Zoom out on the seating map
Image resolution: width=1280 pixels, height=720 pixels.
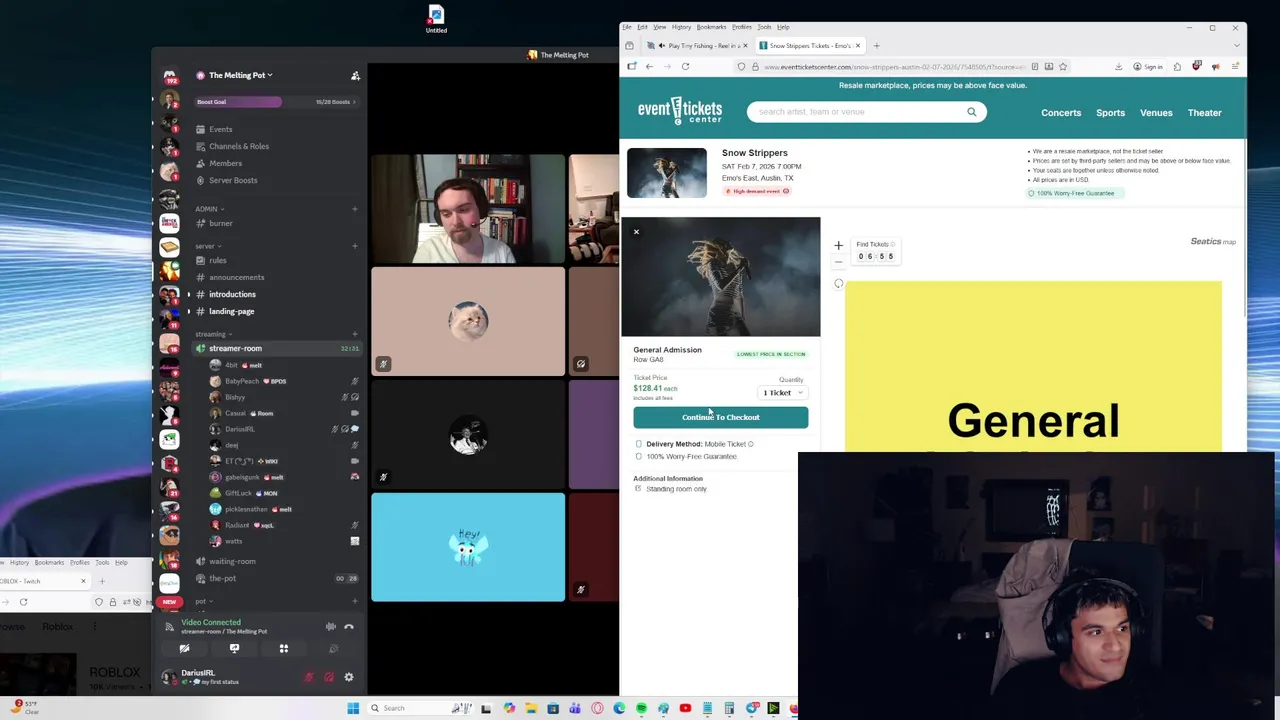click(839, 261)
